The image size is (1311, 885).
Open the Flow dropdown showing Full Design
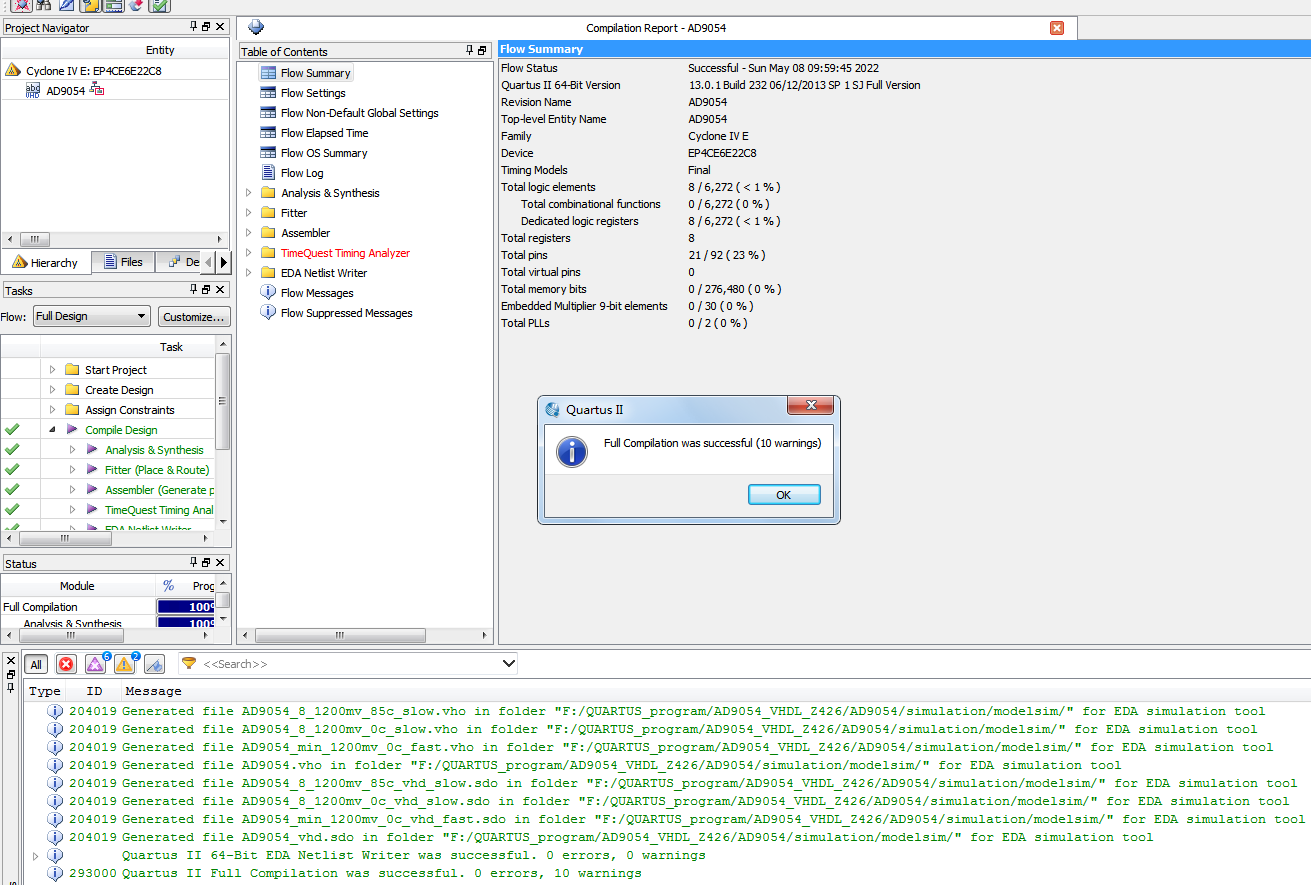[x=91, y=316]
